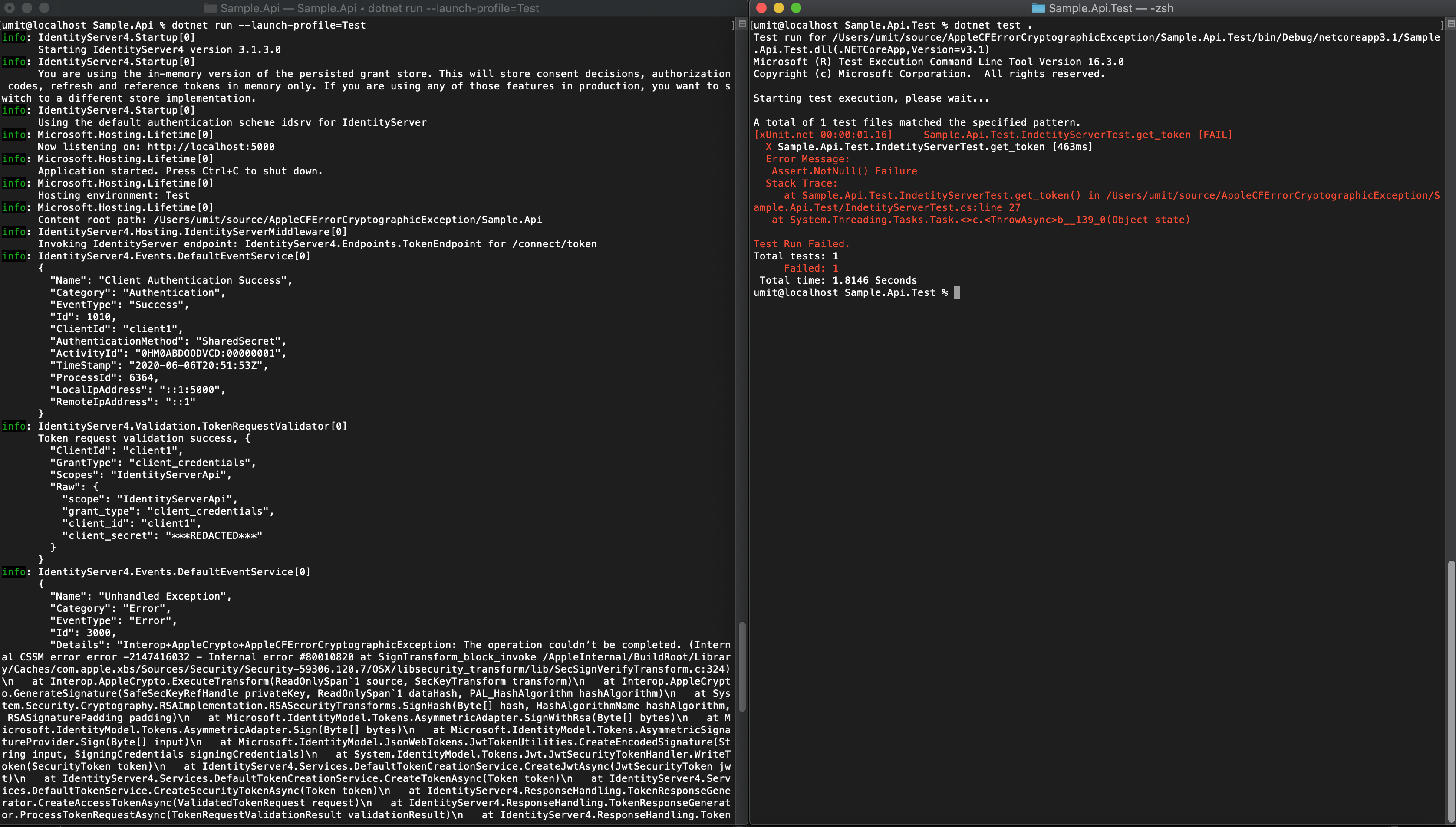
Task: Click the 'dotnet run --launch-profile=Test' window title
Action: click(453, 8)
